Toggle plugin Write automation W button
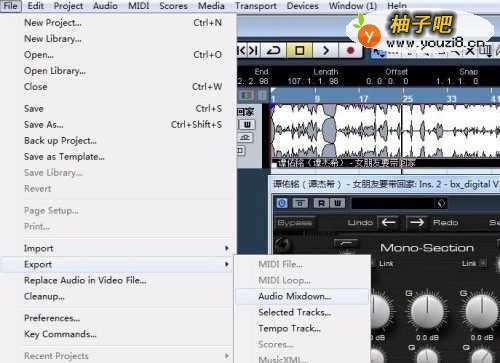This screenshot has width=500, height=363. [337, 203]
